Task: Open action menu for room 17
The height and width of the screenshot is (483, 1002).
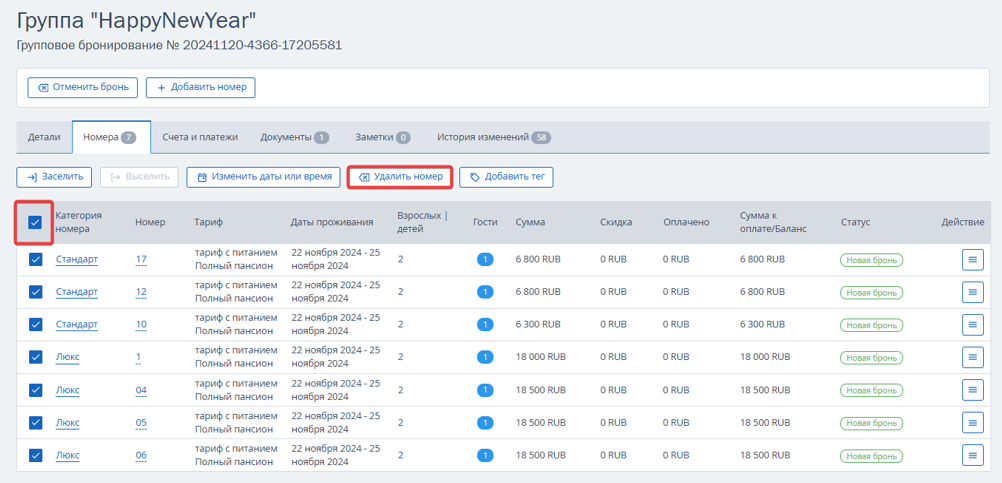Action: point(973,259)
